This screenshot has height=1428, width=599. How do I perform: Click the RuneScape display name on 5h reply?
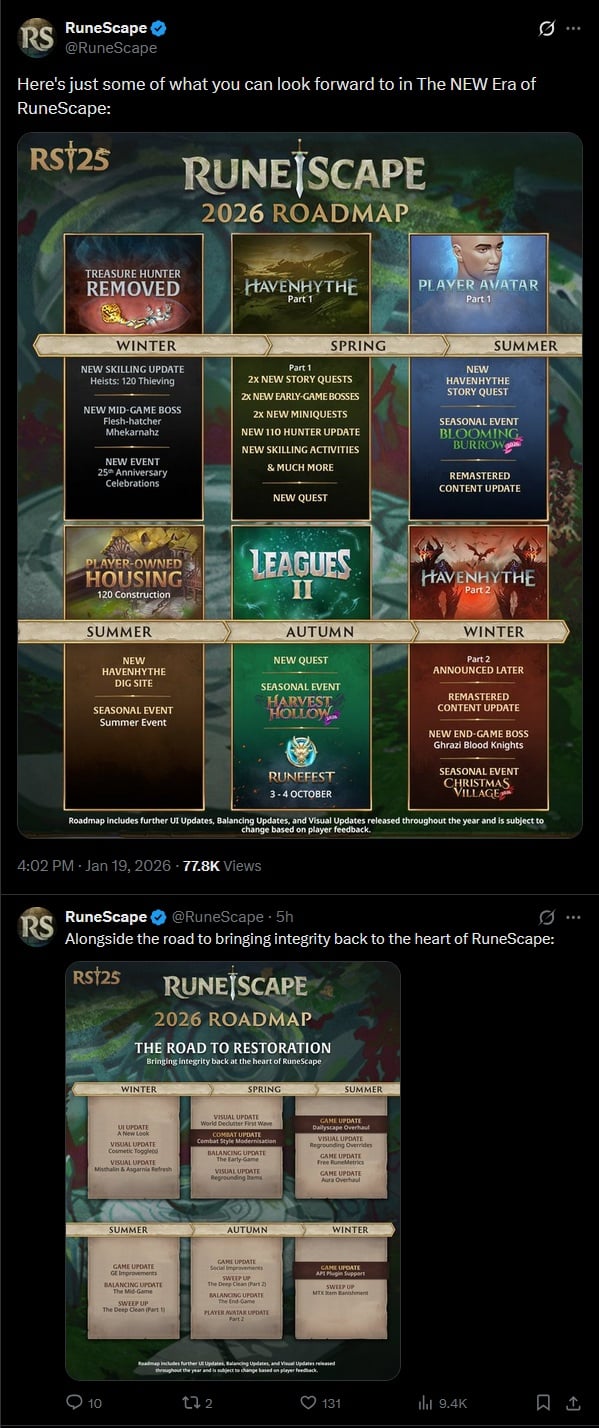pos(106,916)
